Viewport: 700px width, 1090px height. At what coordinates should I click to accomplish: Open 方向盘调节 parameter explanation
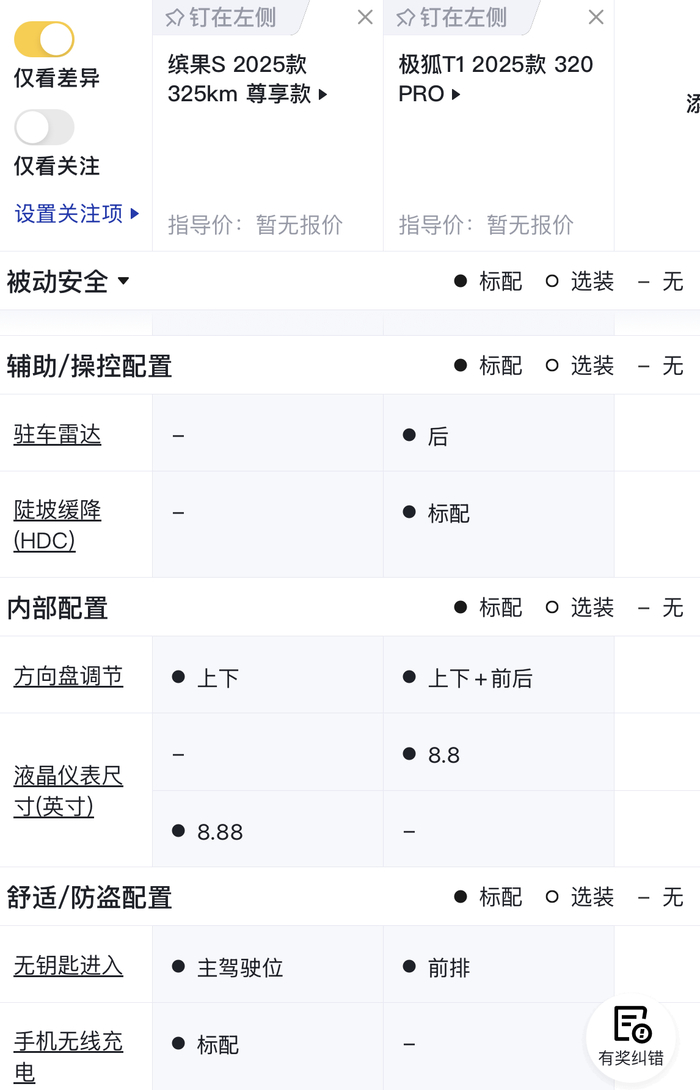click(x=68, y=676)
